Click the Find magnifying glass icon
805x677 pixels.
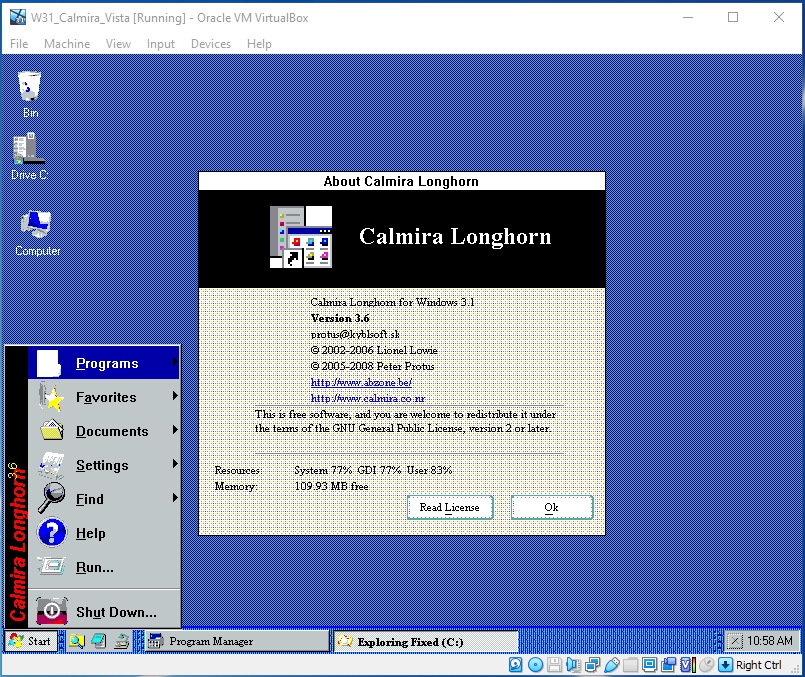51,498
